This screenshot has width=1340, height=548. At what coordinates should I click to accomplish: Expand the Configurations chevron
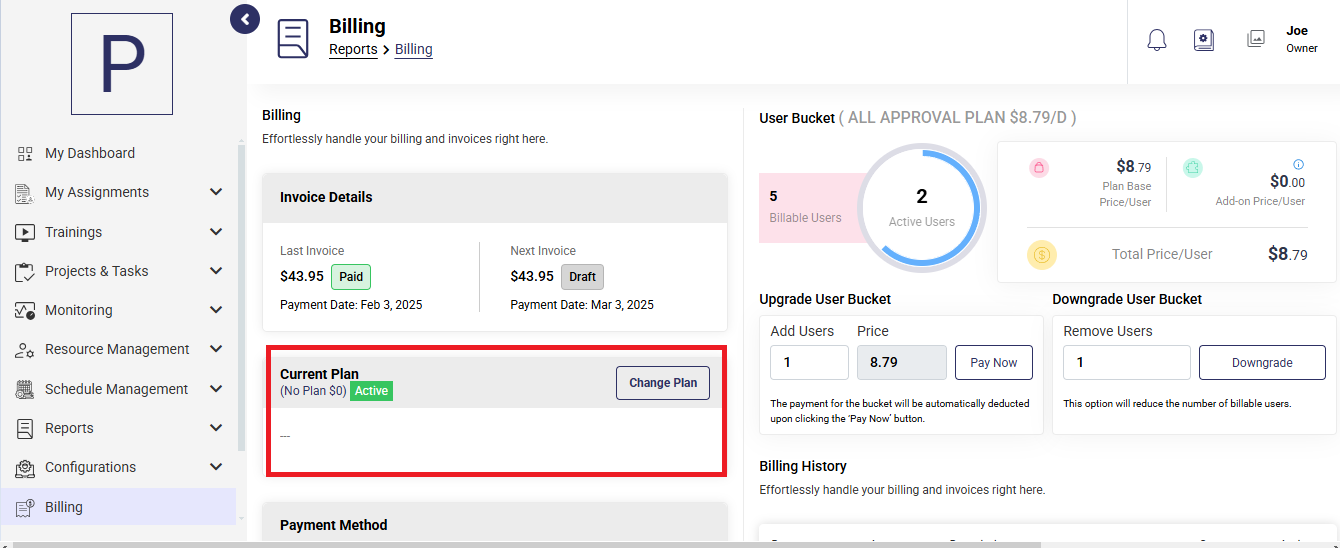[216, 467]
